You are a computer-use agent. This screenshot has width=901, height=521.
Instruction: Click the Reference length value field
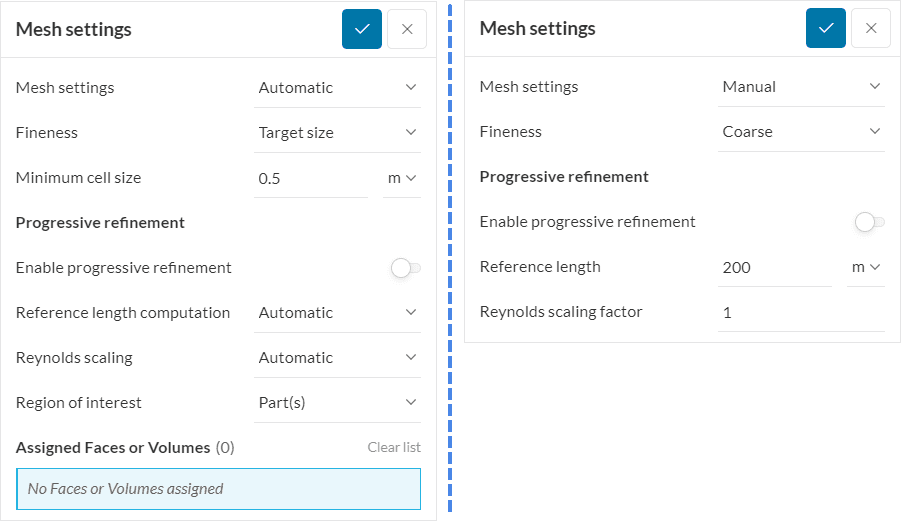tap(774, 267)
